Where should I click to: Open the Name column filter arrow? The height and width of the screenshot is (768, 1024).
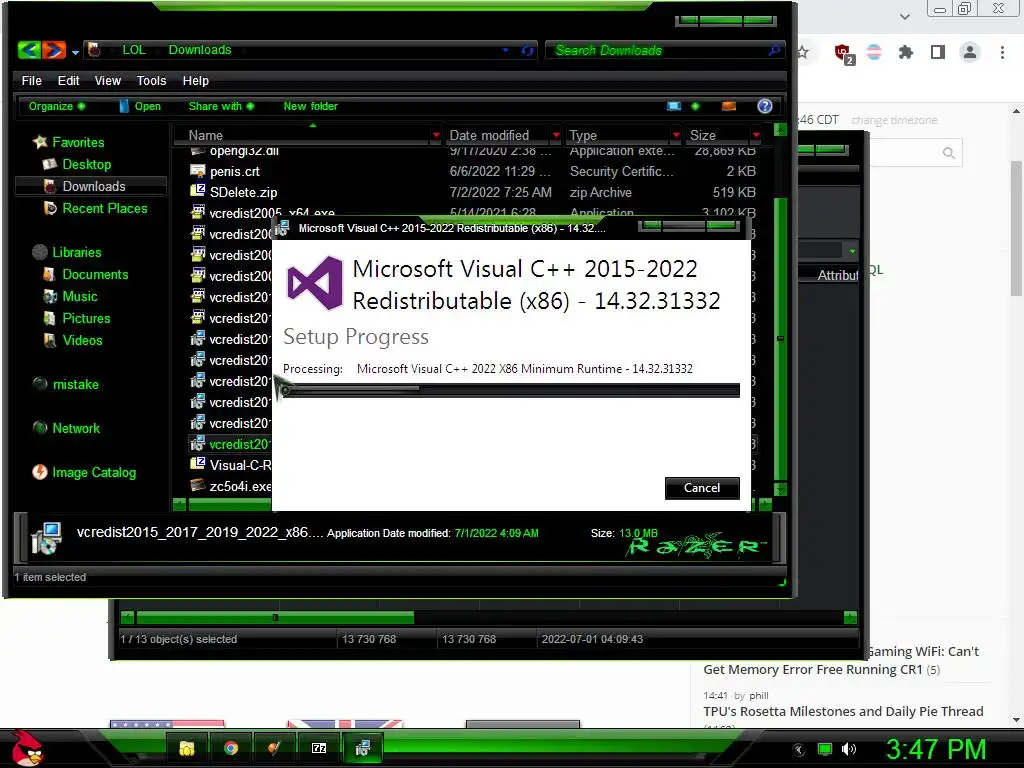pyautogui.click(x=436, y=135)
